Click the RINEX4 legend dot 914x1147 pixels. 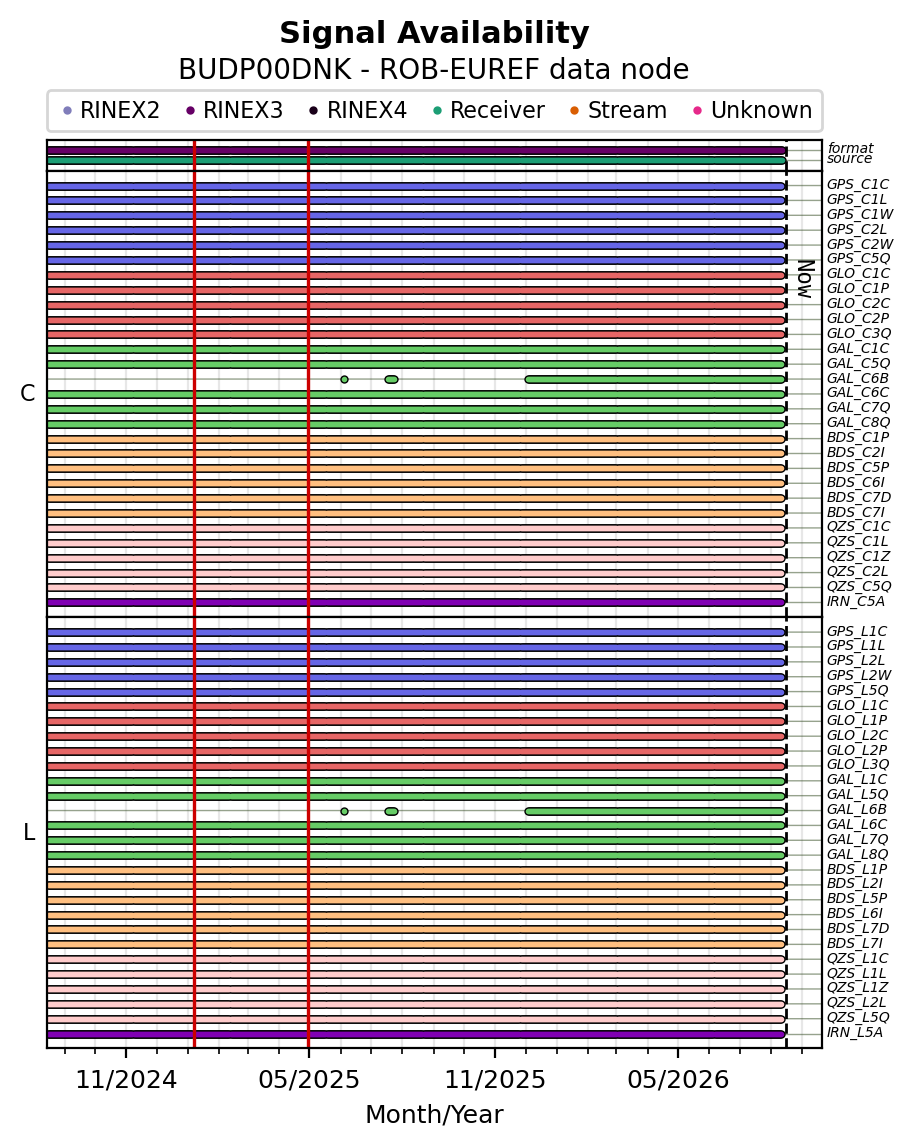314,111
